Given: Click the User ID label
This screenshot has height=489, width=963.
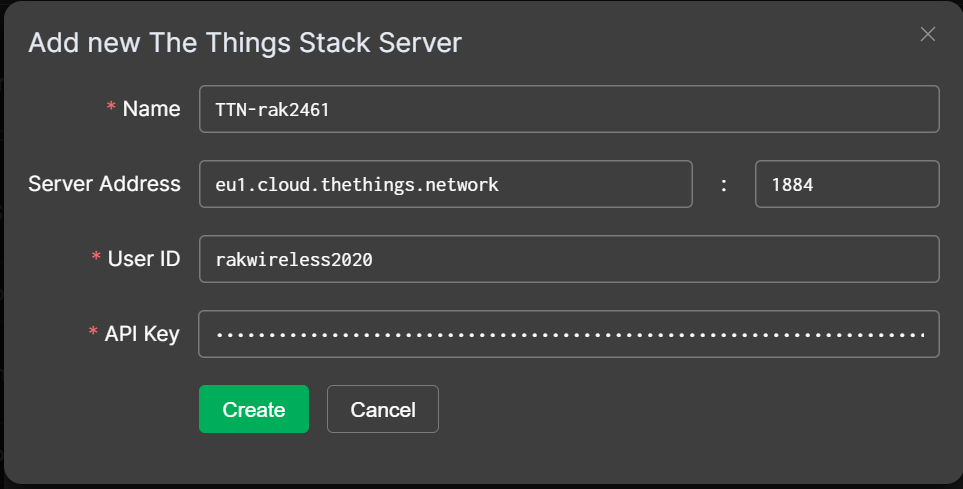Looking at the screenshot, I should click(x=145, y=259).
